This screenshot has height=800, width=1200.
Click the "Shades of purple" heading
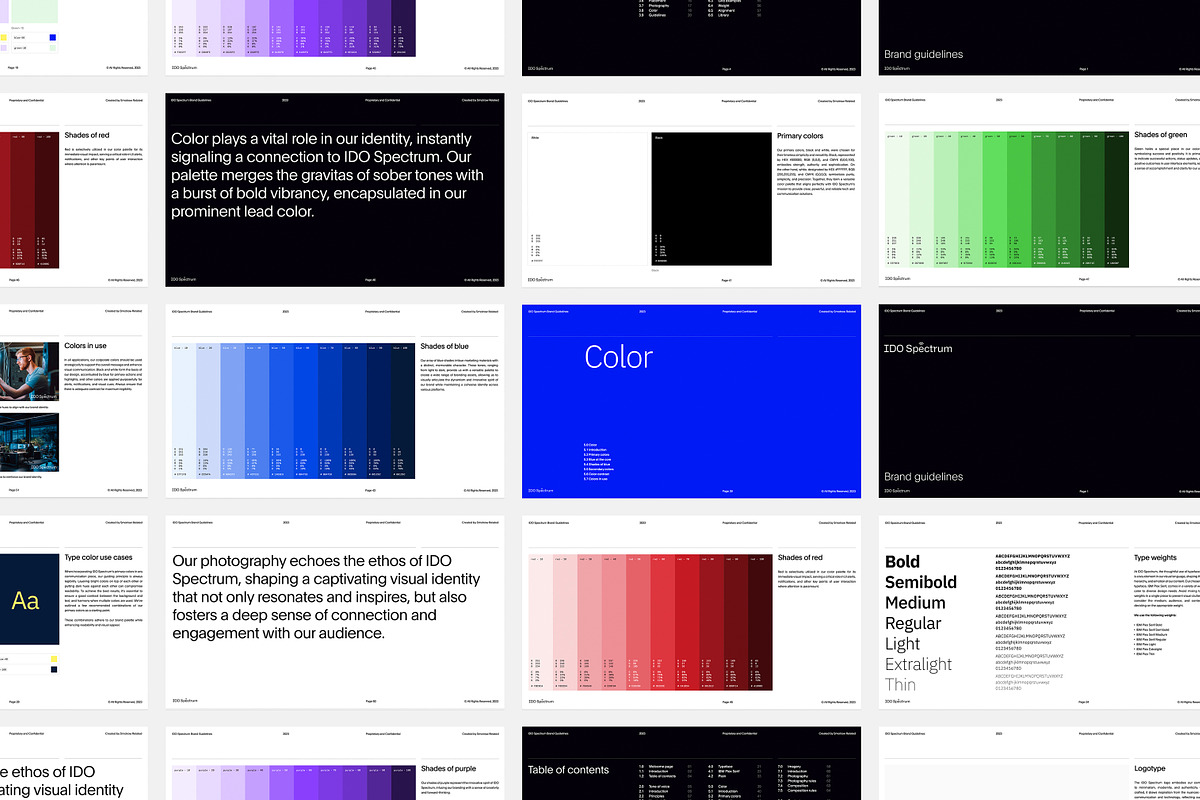click(448, 768)
